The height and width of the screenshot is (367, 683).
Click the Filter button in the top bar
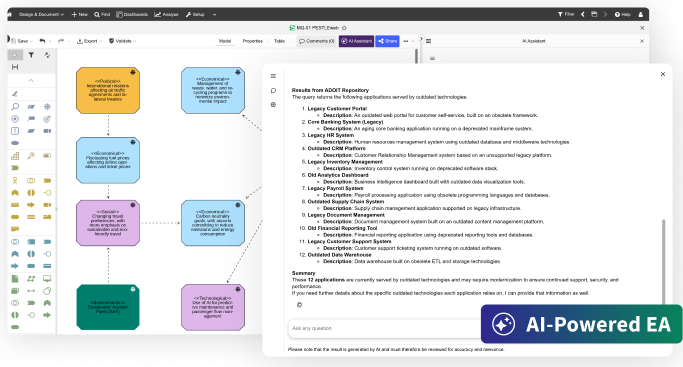(x=566, y=14)
